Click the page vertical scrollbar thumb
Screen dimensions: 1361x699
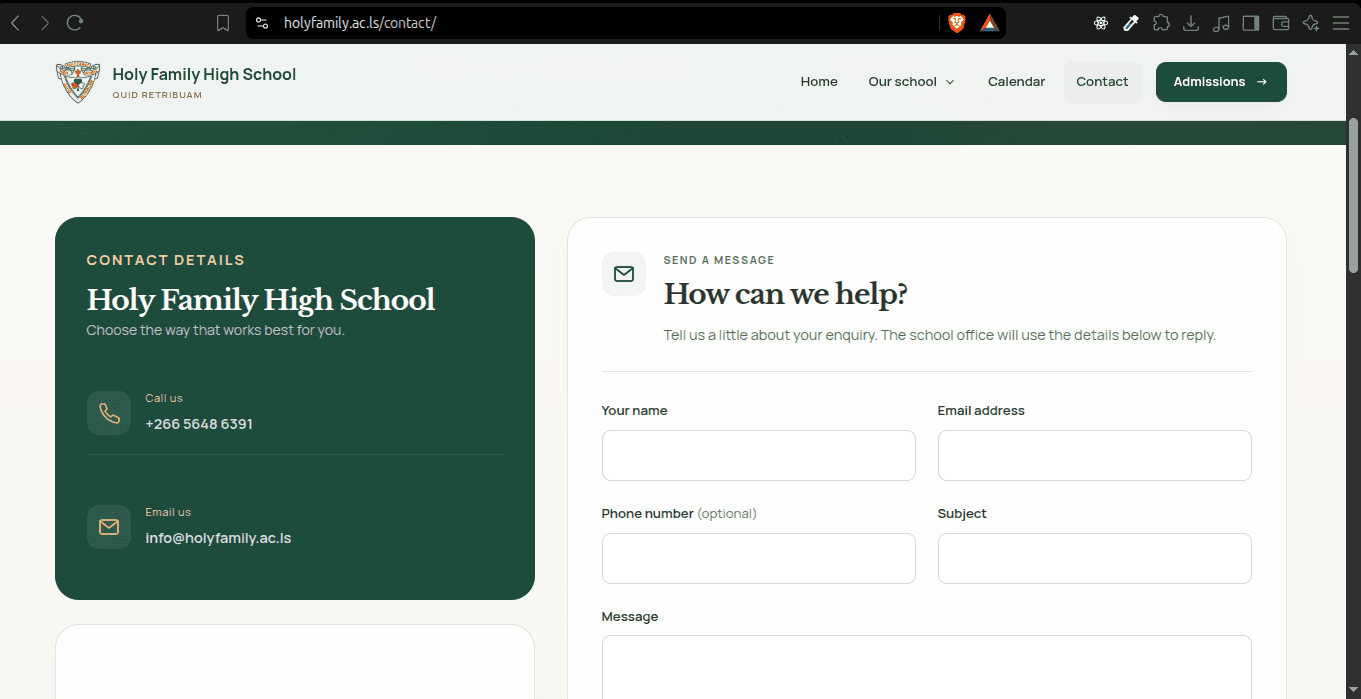point(1354,195)
